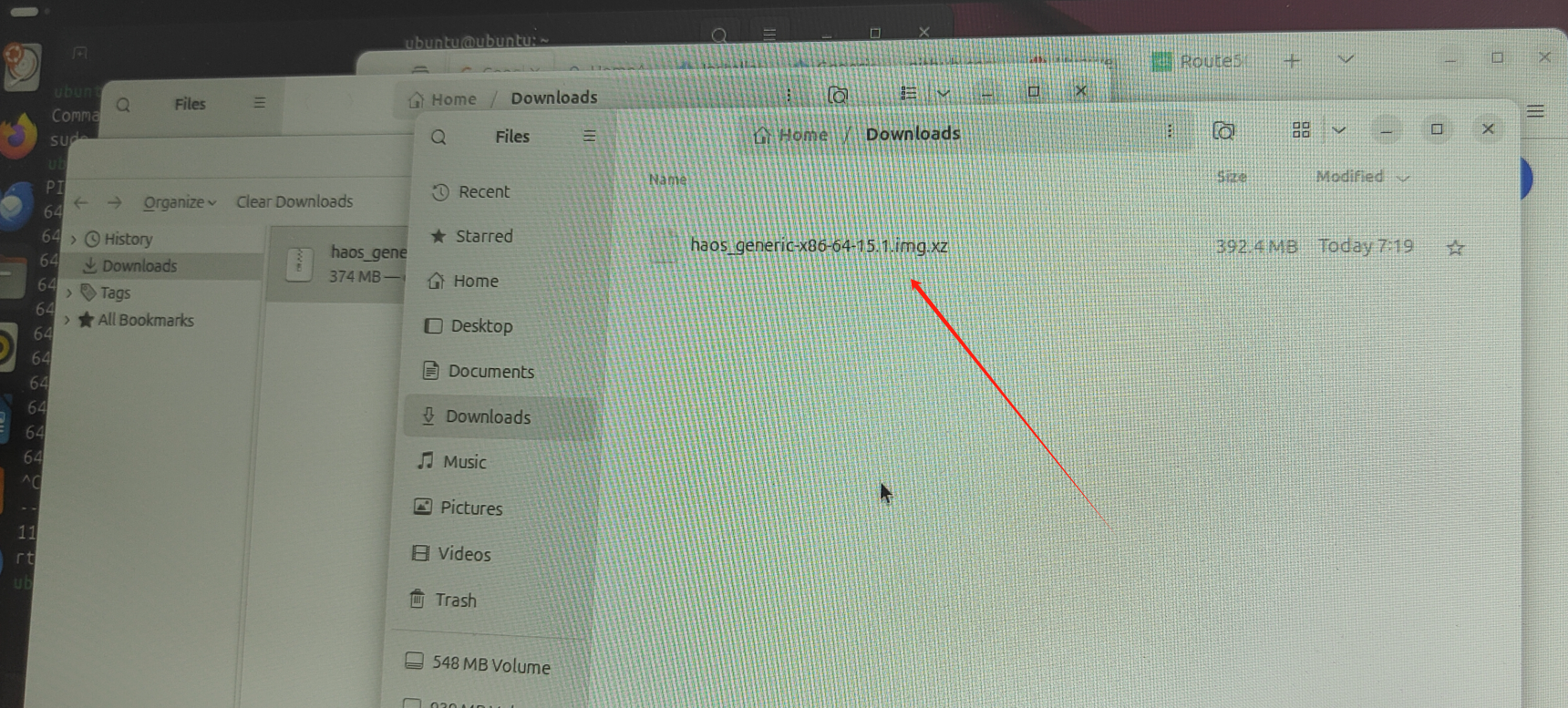Click the Clear Downloads button
This screenshot has width=1568, height=708.
pyautogui.click(x=294, y=201)
